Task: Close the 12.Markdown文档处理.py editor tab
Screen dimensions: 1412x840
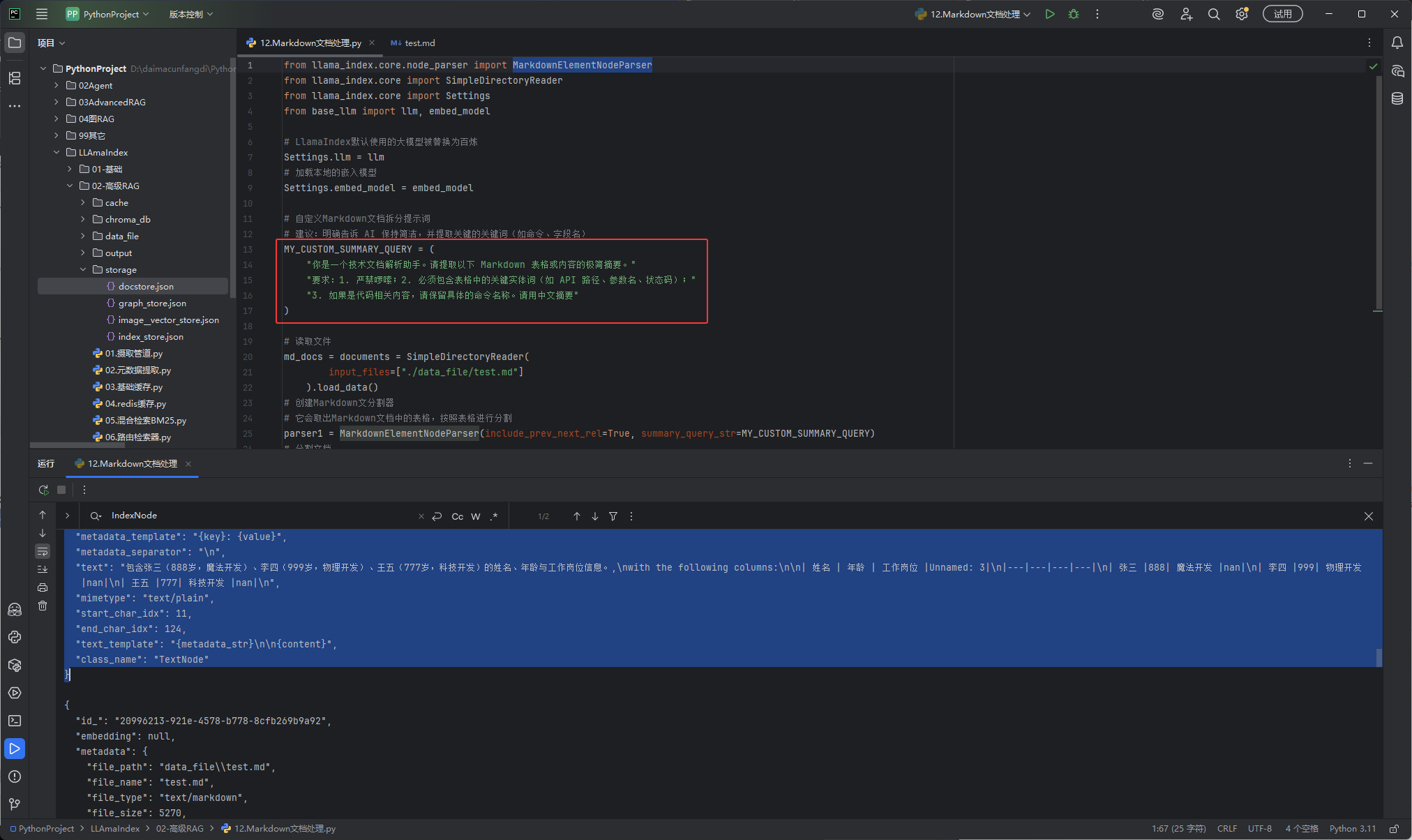Action: [372, 43]
